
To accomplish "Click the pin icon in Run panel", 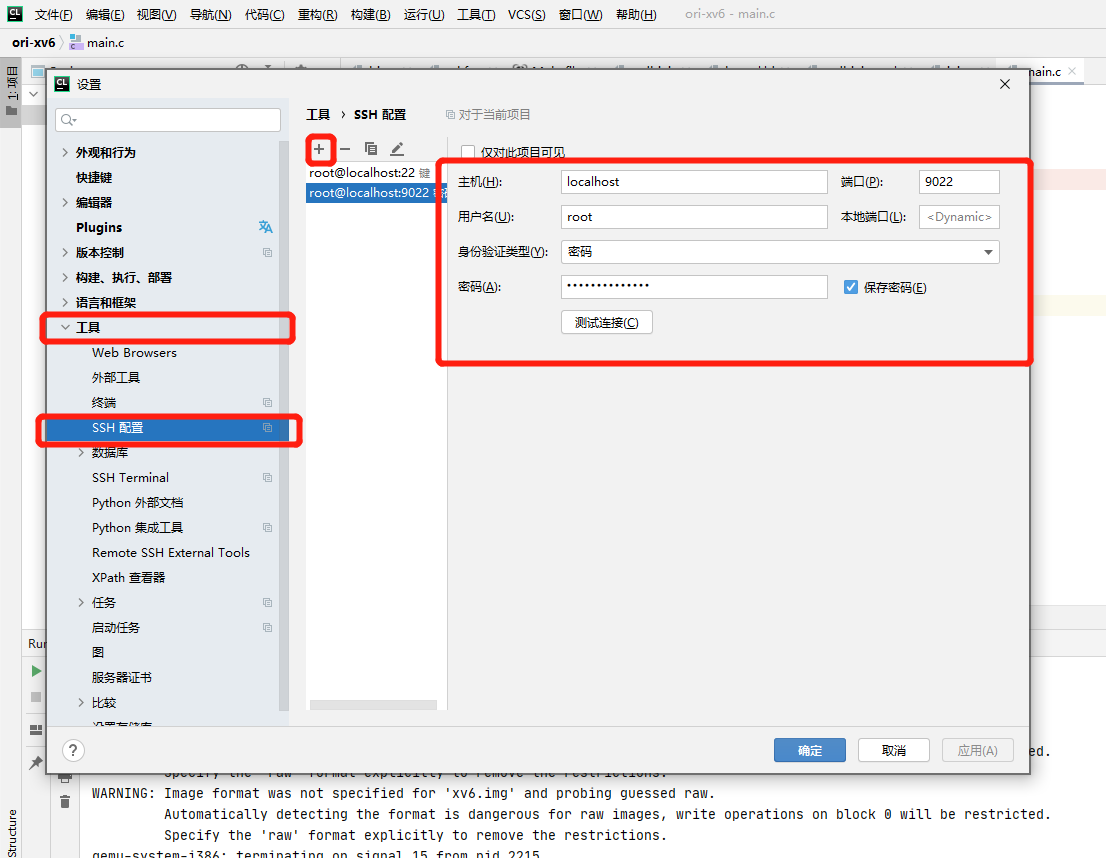I will 36,763.
